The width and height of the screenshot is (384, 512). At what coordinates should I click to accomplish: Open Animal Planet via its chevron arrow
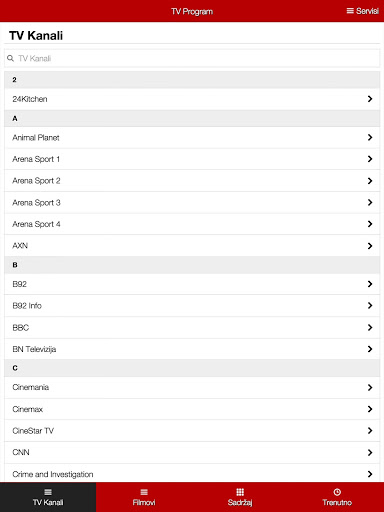coord(370,137)
